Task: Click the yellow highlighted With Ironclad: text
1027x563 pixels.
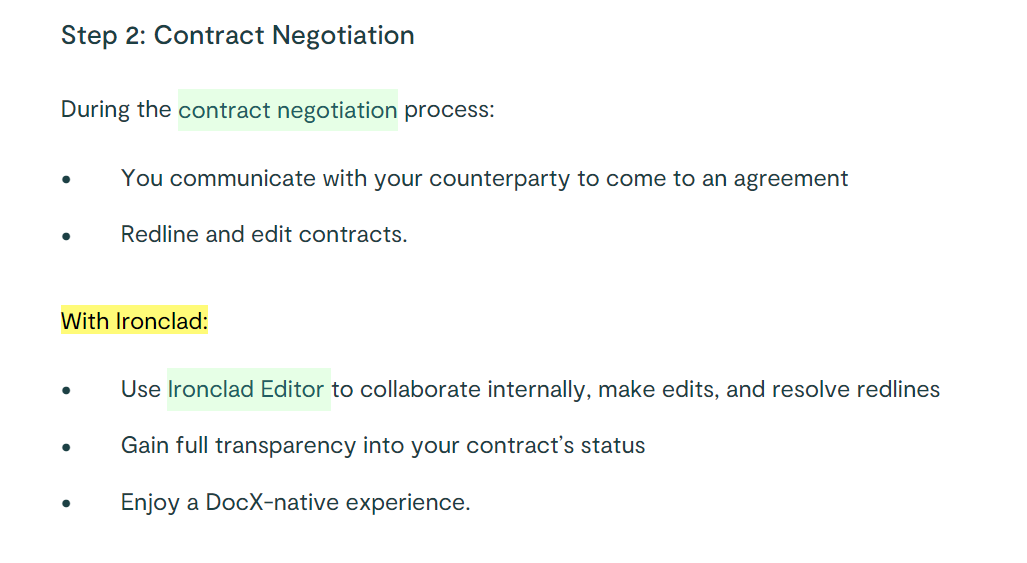Action: point(134,321)
